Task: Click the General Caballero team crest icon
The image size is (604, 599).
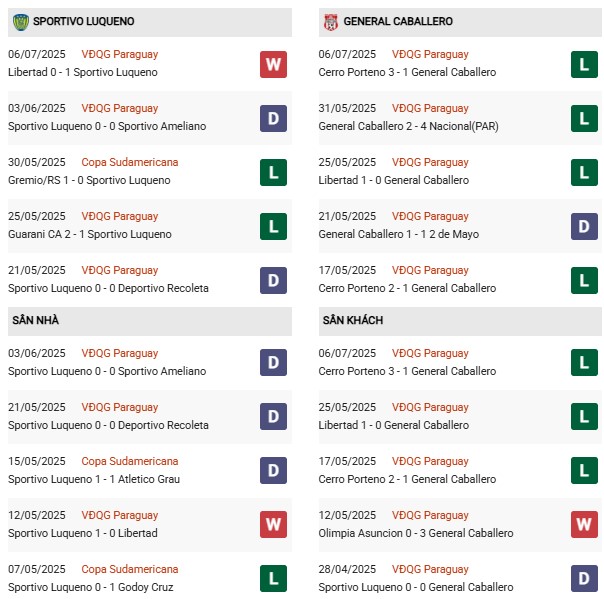Action: click(x=330, y=21)
